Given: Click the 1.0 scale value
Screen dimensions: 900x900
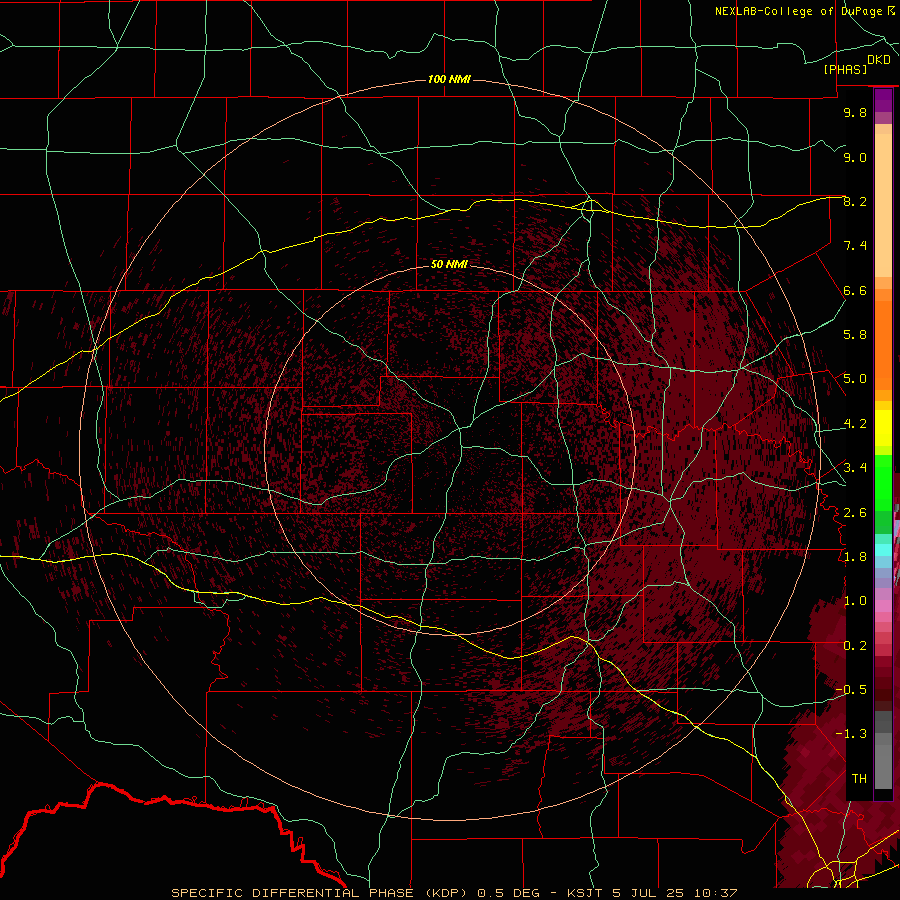Looking at the screenshot, I should 855,601.
